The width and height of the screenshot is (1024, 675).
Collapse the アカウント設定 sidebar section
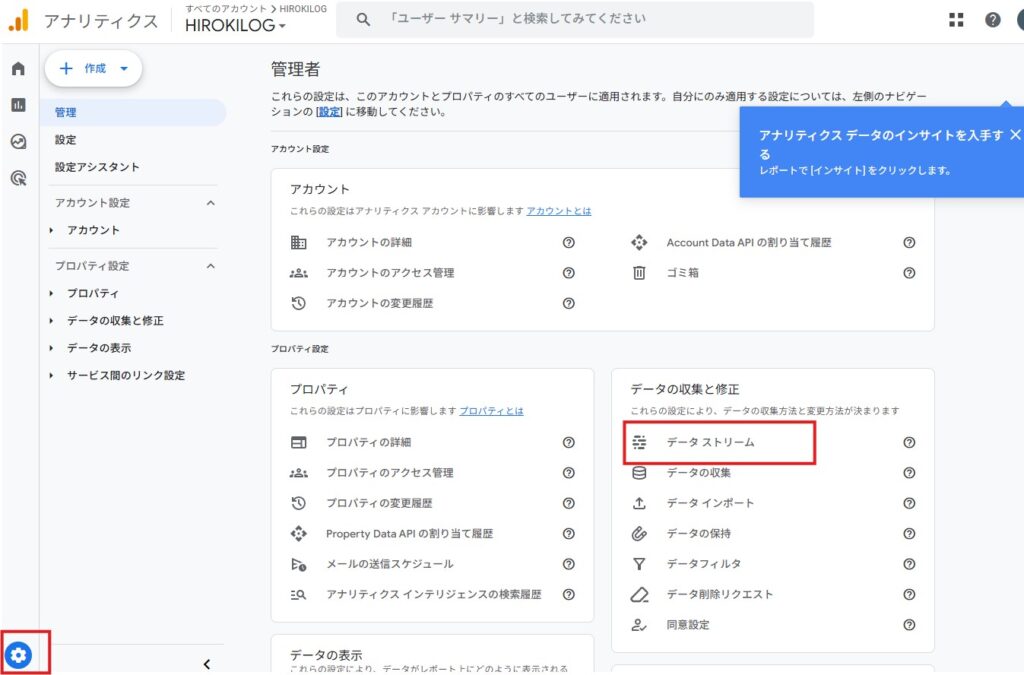click(x=210, y=203)
